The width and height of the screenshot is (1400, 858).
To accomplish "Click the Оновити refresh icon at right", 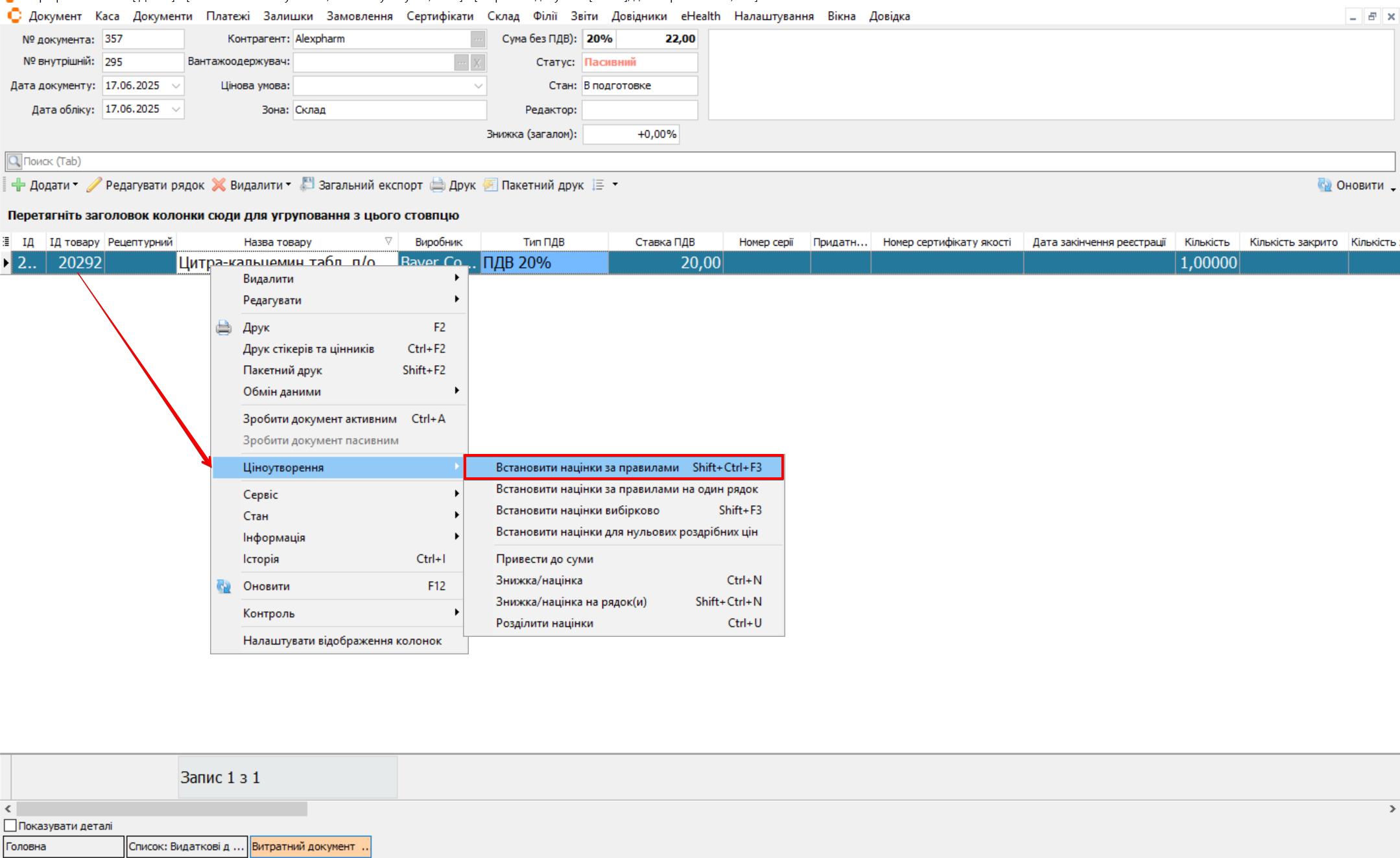I will (1324, 185).
